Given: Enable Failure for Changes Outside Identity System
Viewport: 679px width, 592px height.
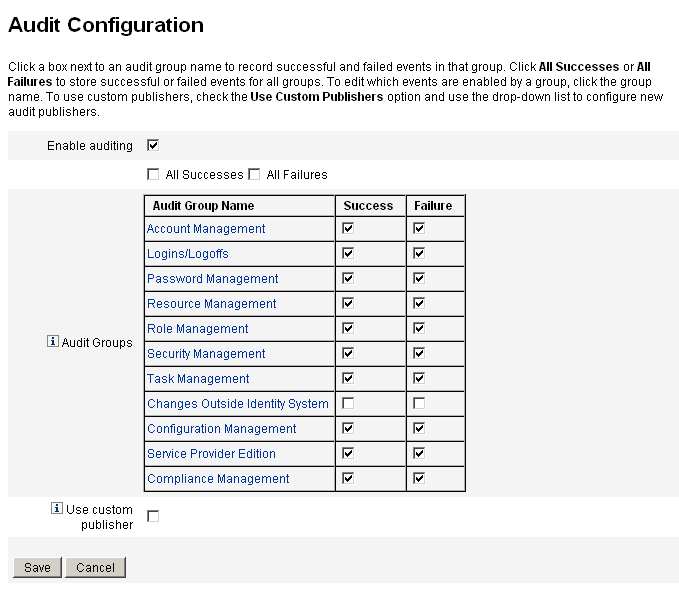Looking at the screenshot, I should 419,403.
